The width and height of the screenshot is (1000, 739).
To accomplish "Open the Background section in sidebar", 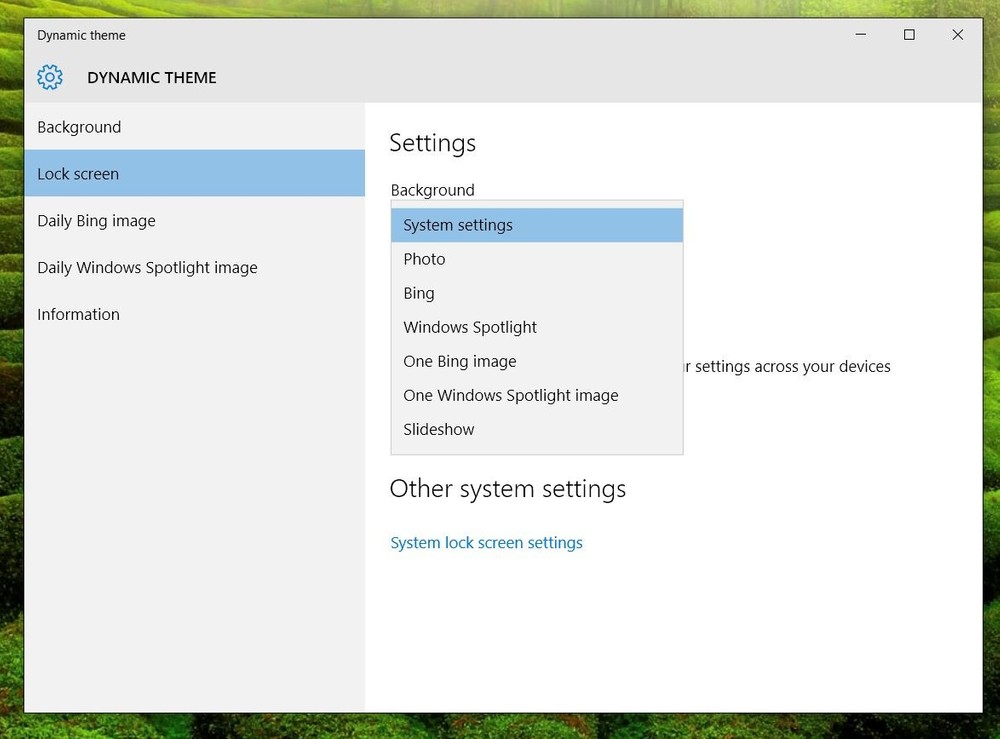I will (79, 127).
